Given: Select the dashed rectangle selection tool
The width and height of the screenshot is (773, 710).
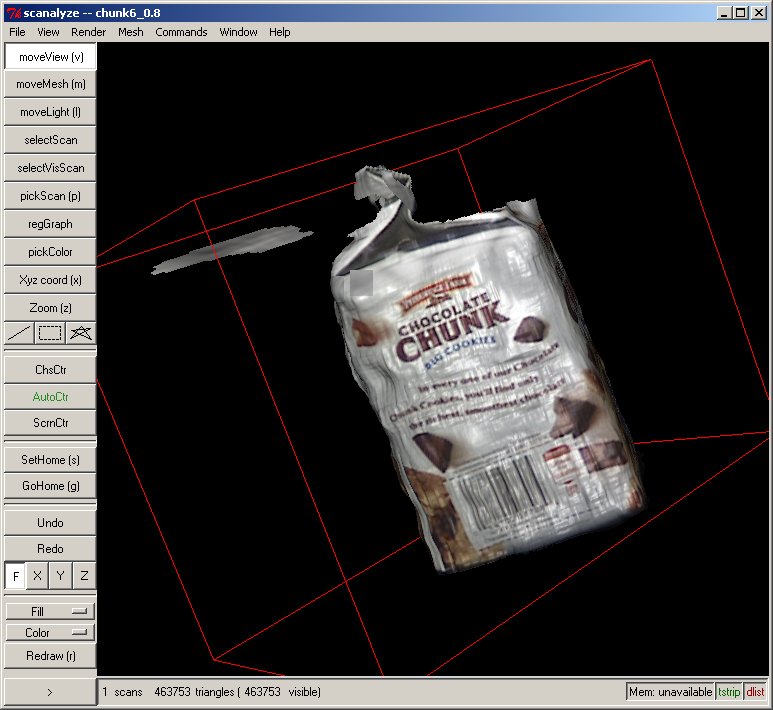Looking at the screenshot, I should (x=50, y=333).
